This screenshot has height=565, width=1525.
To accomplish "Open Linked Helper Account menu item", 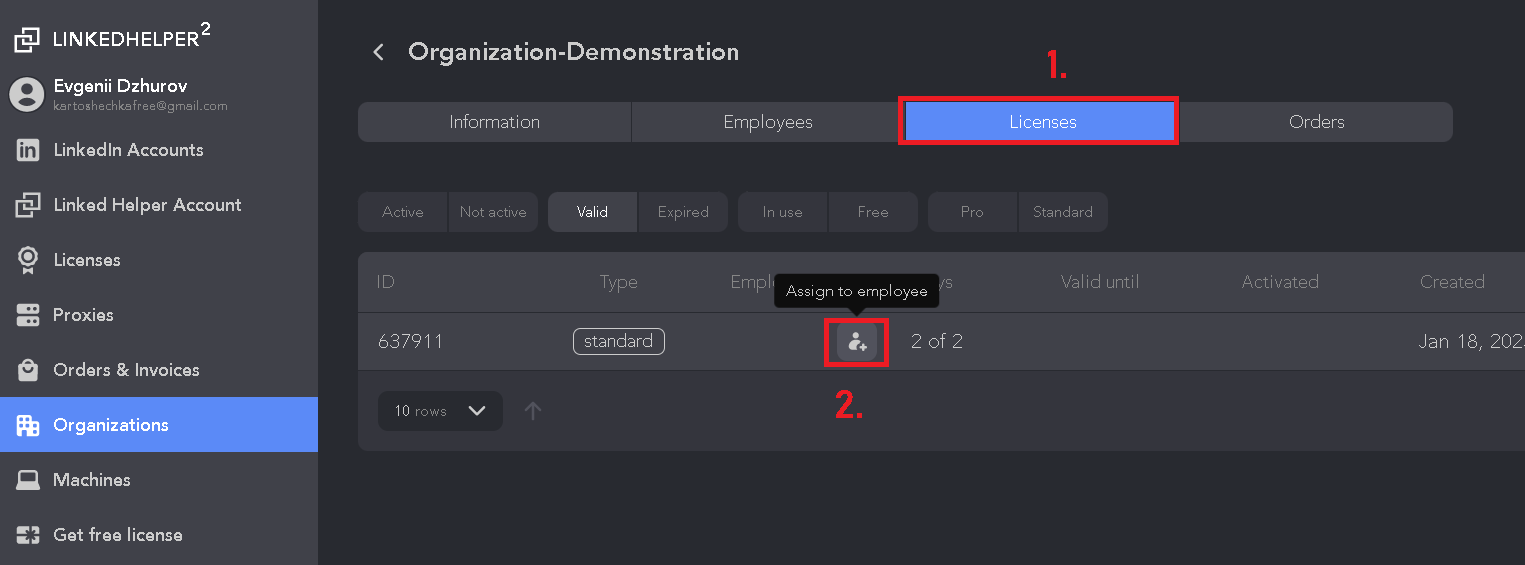I will click(x=159, y=205).
